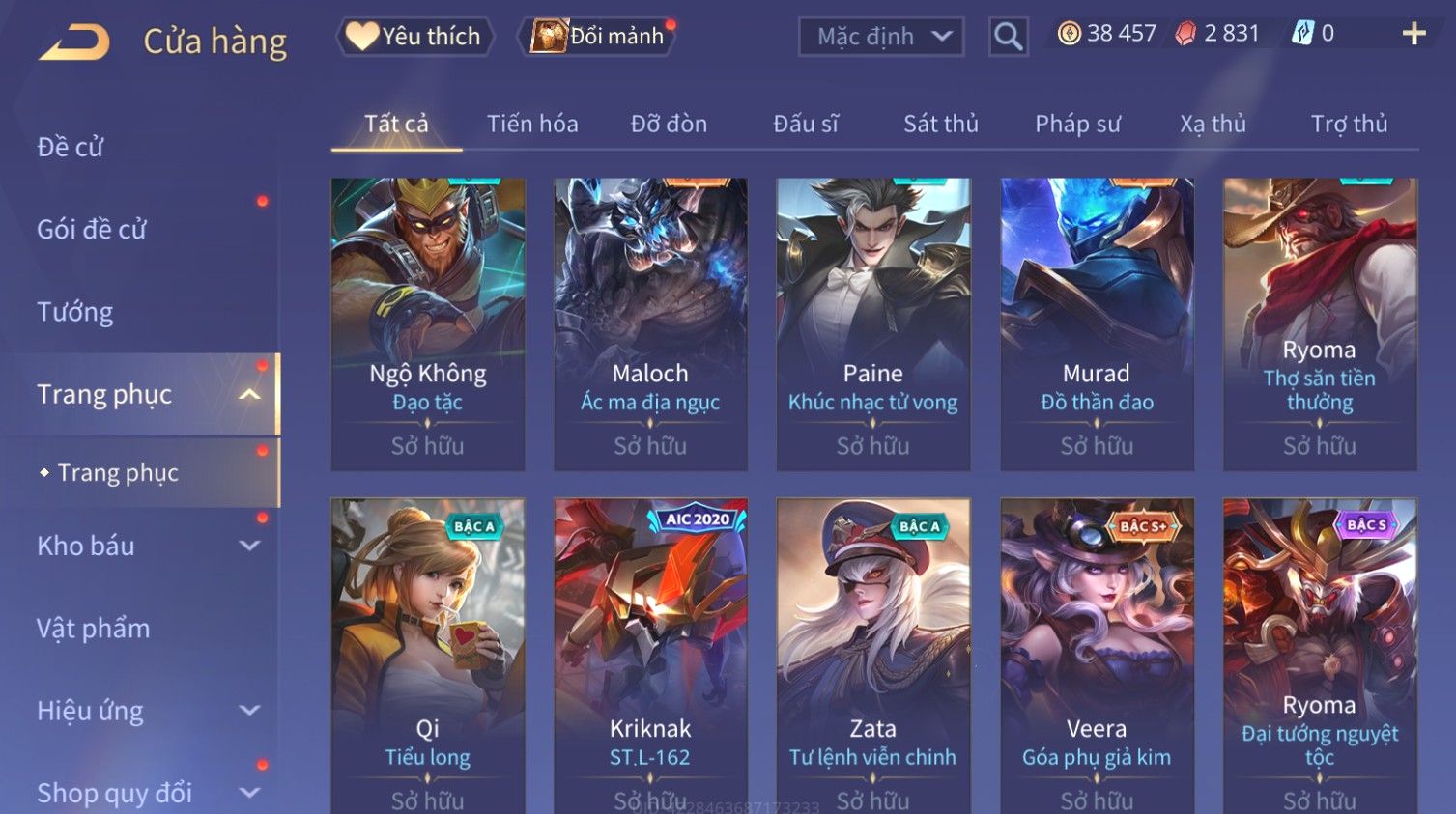Switch to the Sát thủ tab

(941, 124)
